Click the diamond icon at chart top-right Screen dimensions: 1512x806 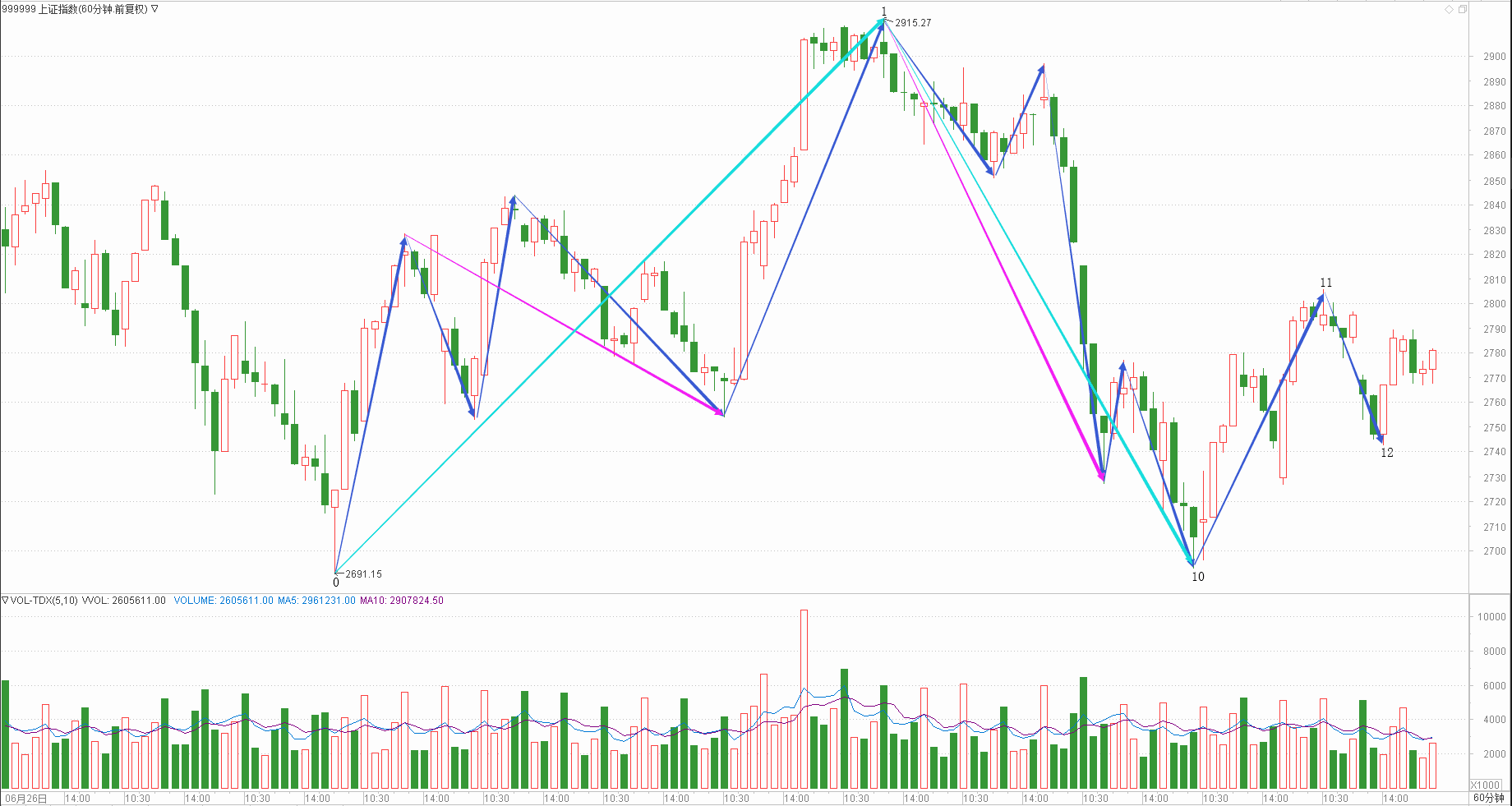[1449, 9]
